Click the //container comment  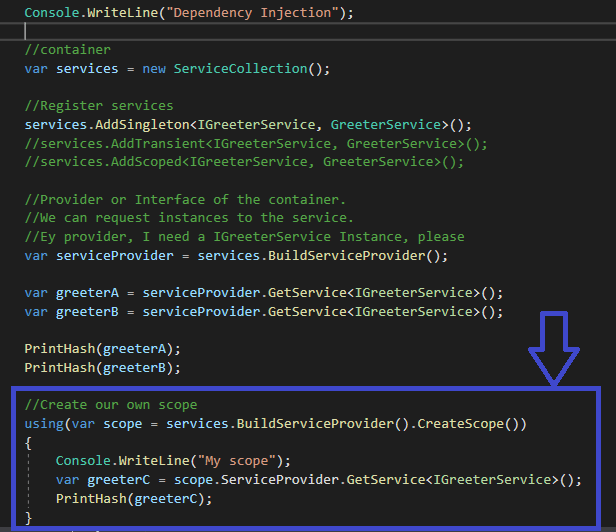coord(68,50)
